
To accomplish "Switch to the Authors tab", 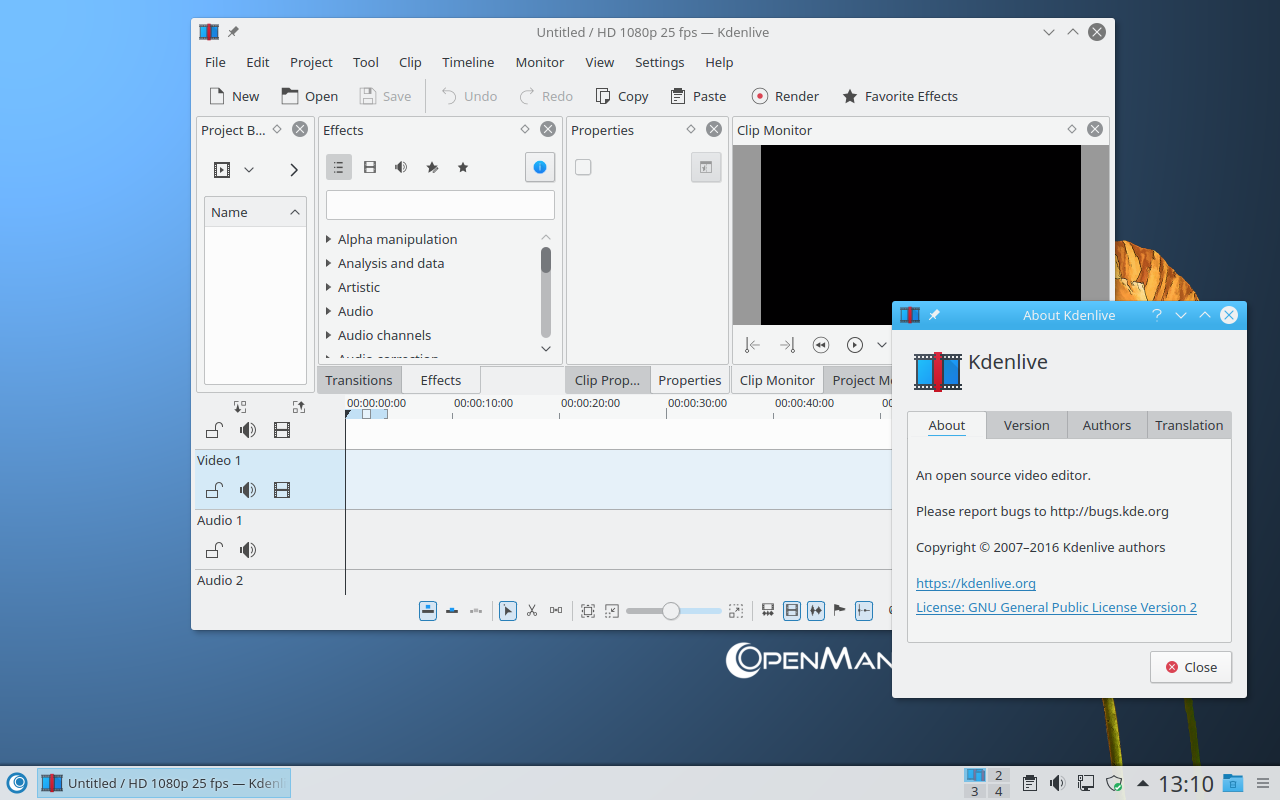I will 1106,425.
